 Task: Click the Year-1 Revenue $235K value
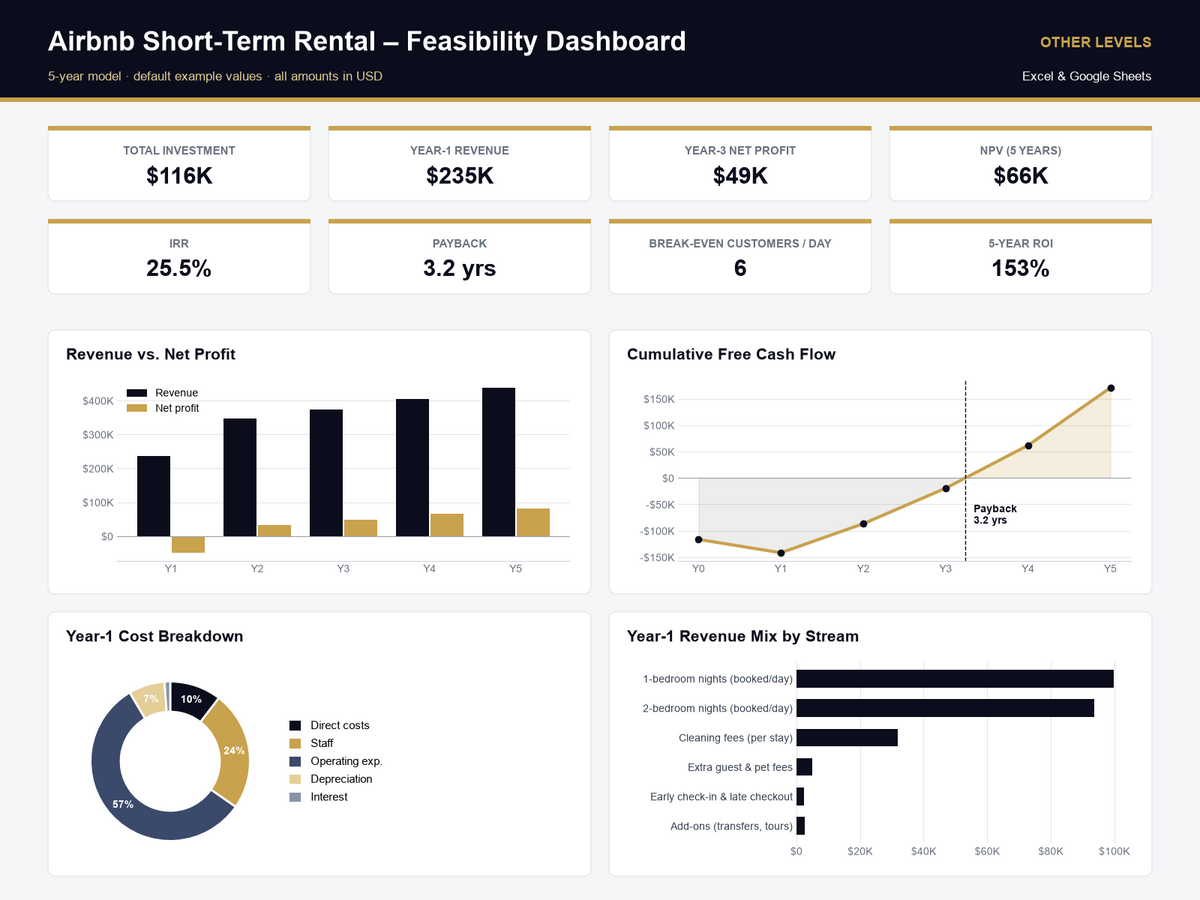[x=459, y=176]
